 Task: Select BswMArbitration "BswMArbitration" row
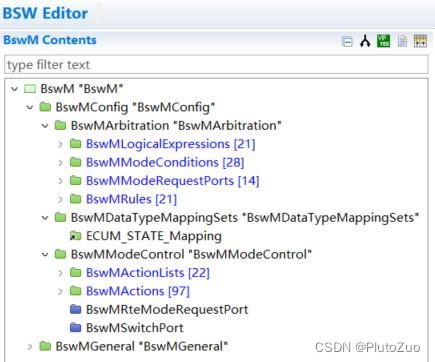176,126
